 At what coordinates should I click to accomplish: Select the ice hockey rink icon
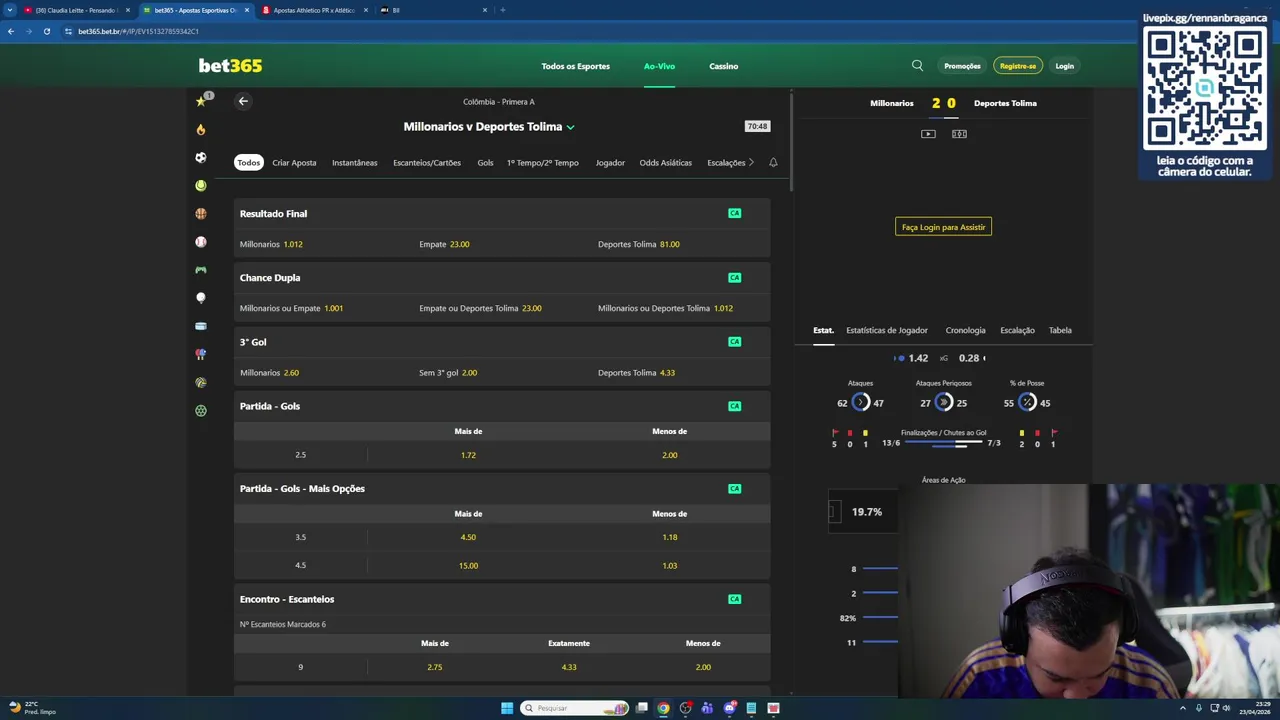(201, 326)
